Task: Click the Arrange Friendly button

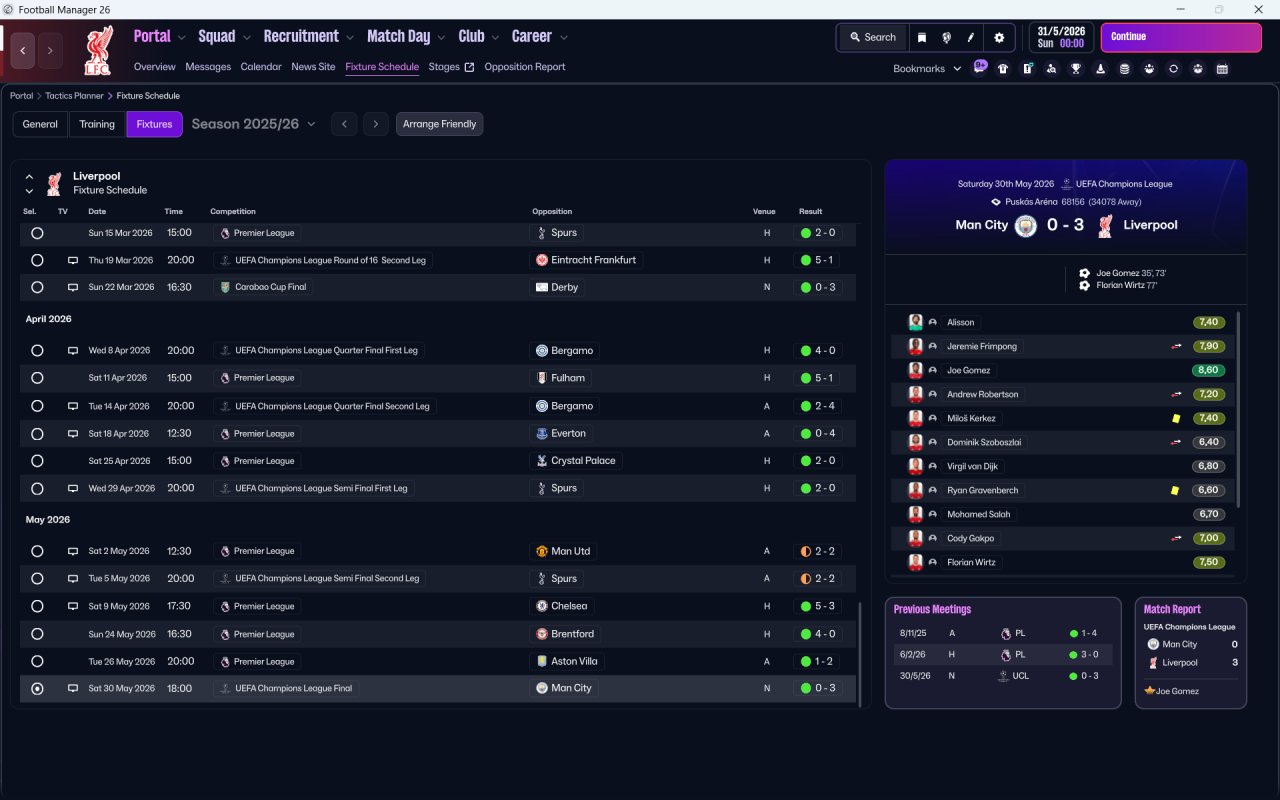Action: tap(440, 124)
